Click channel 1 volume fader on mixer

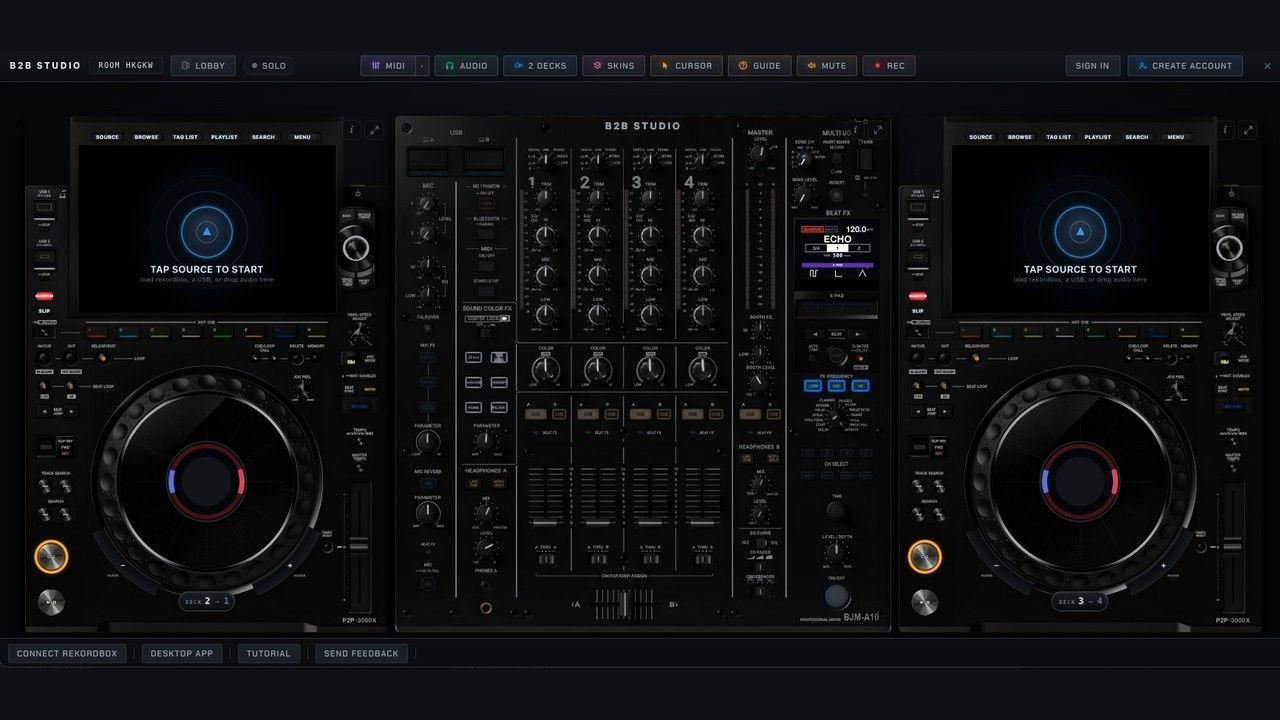[x=545, y=521]
